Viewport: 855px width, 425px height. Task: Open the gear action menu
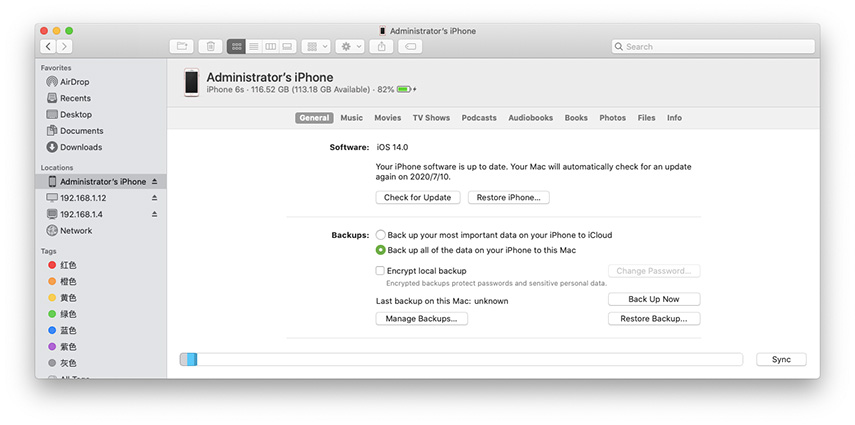tap(350, 47)
